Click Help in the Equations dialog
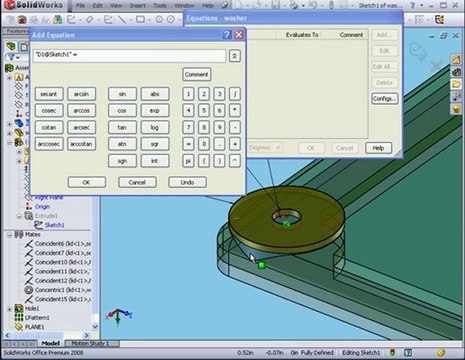Screen dimensions: 465x360 378,148
